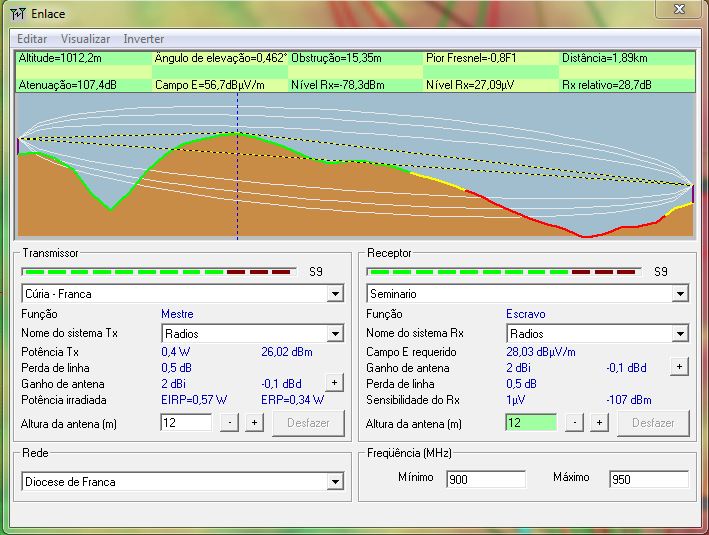This screenshot has width=709, height=535.
Task: Click the Mínimo frequency field
Action: tap(486, 479)
